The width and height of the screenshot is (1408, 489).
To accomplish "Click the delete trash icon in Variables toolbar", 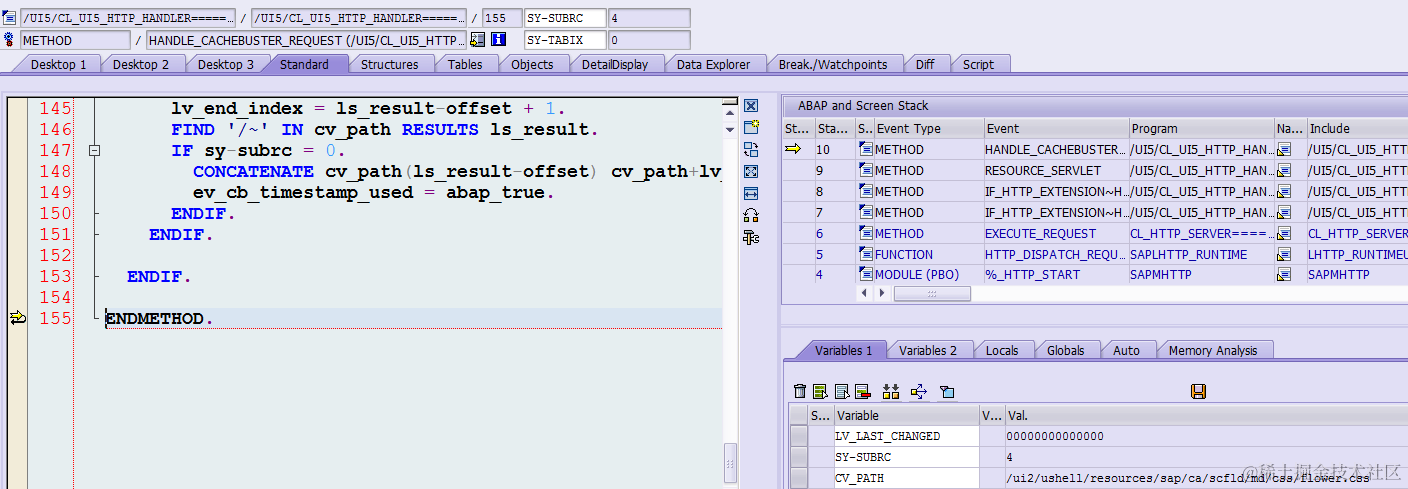I will [799, 391].
